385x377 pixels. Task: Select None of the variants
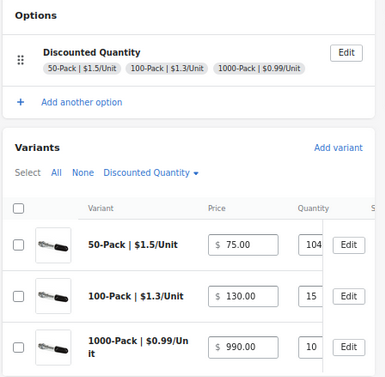pos(83,173)
